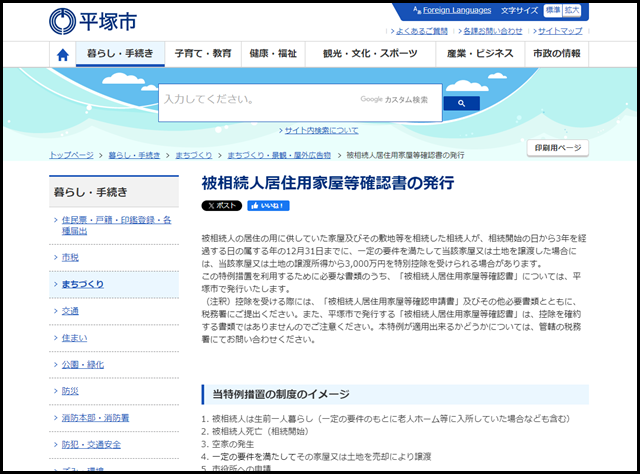Open 市税 sidebar link
Image resolution: width=640 pixels, height=474 pixels.
(70, 257)
